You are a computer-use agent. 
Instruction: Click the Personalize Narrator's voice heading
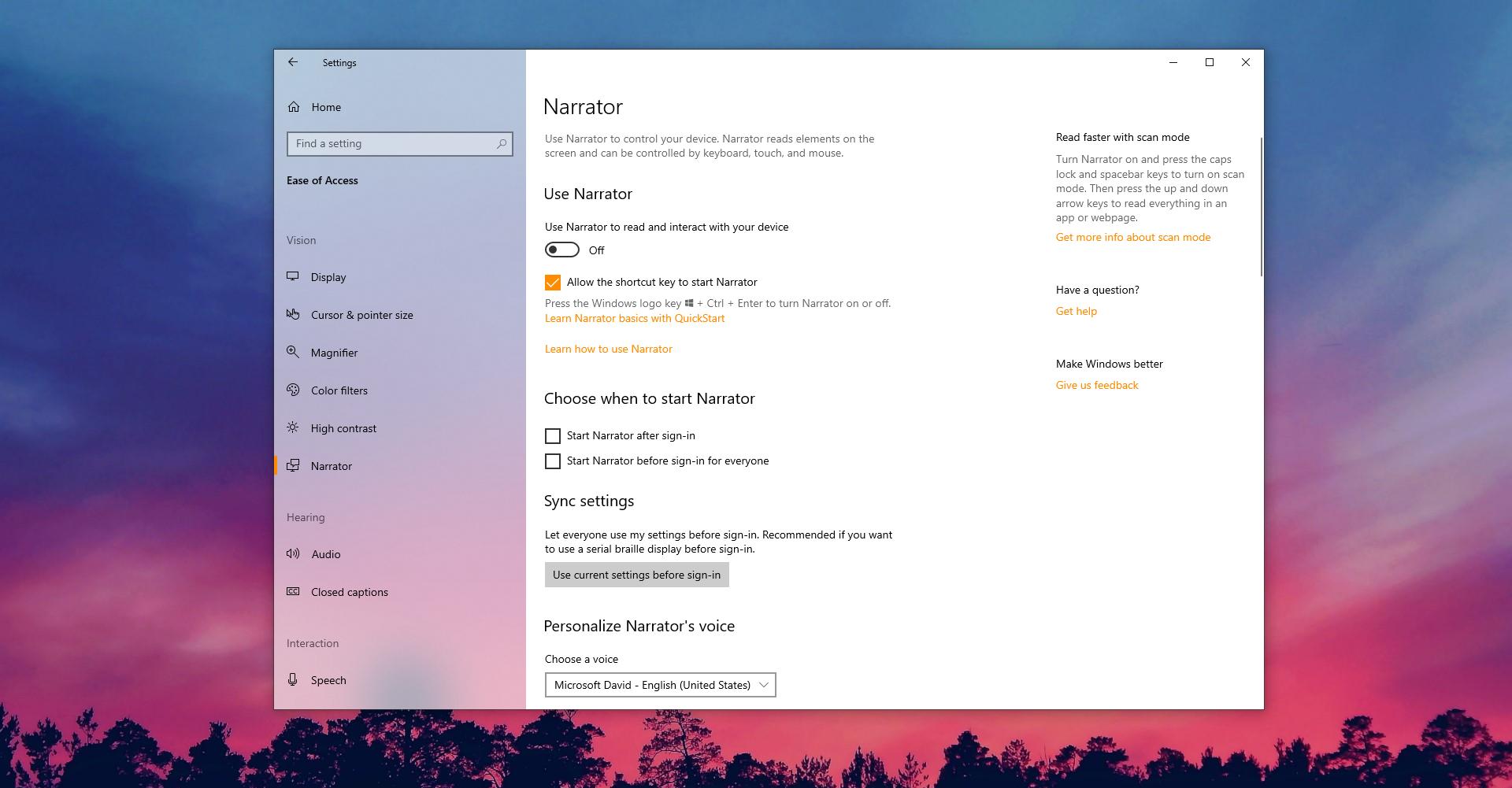tap(639, 626)
